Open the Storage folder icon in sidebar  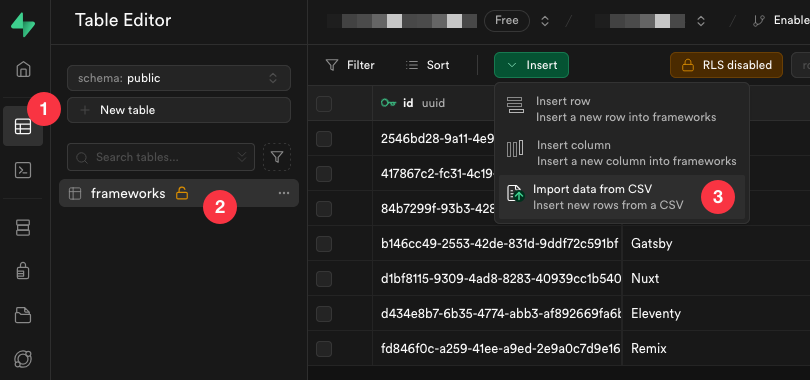(x=23, y=314)
